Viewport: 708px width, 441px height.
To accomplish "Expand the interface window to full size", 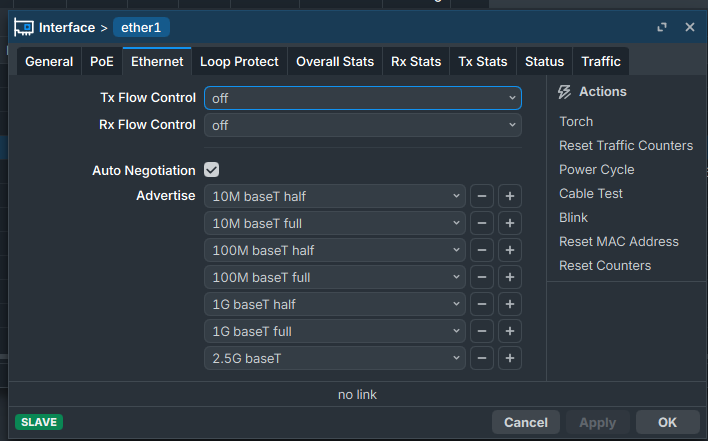I will (662, 27).
